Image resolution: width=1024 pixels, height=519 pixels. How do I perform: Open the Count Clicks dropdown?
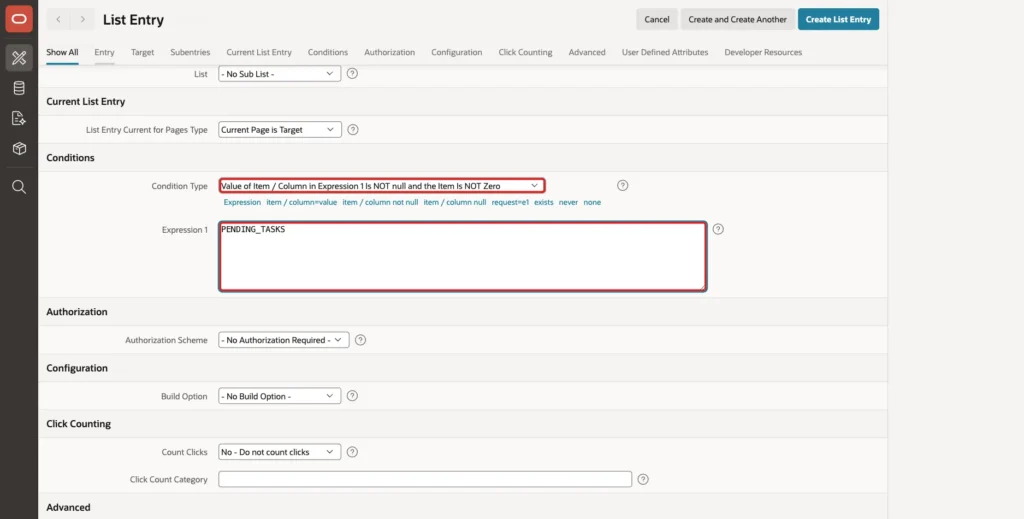click(x=280, y=452)
